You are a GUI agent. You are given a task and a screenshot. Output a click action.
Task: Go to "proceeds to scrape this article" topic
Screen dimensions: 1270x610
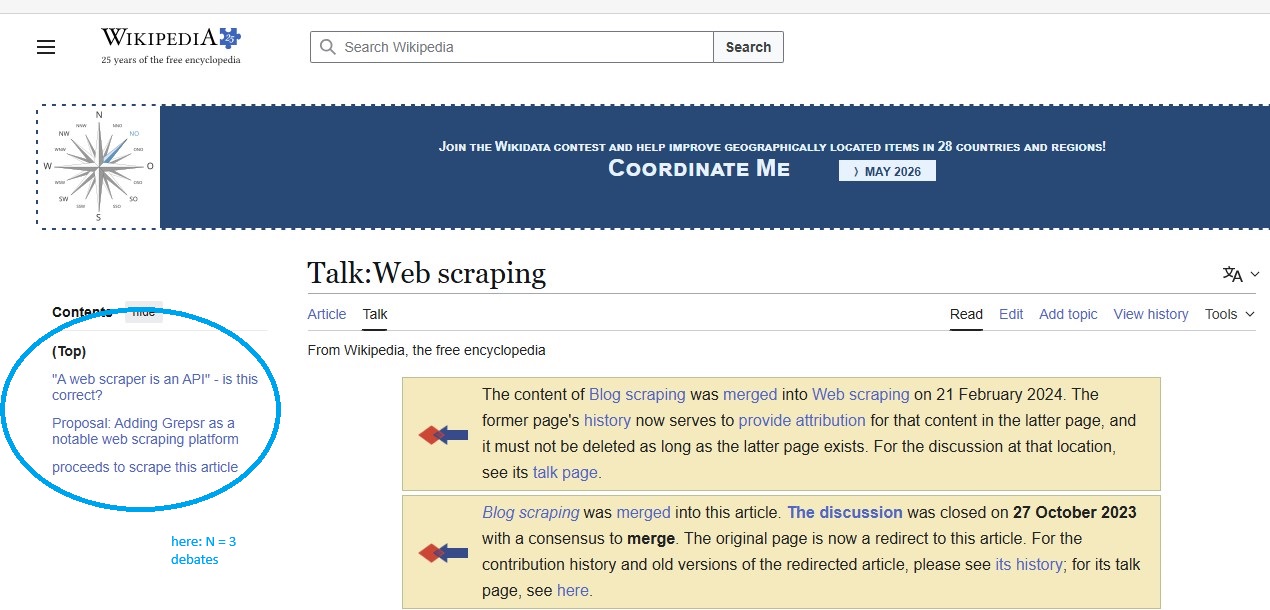point(145,467)
